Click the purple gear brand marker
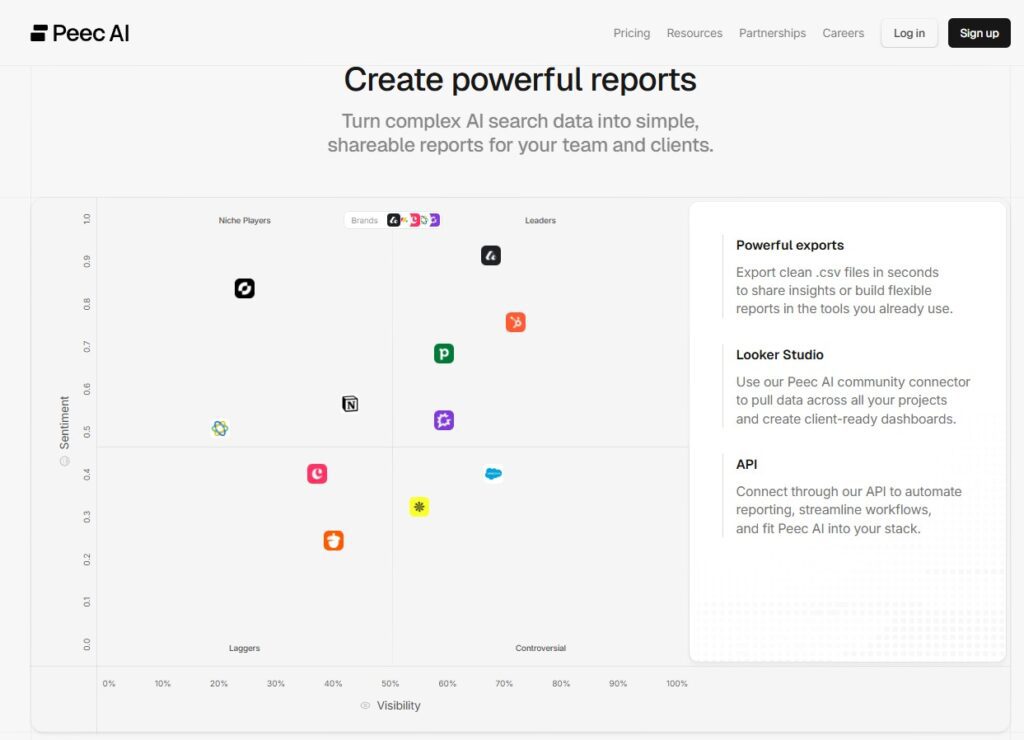 point(444,421)
